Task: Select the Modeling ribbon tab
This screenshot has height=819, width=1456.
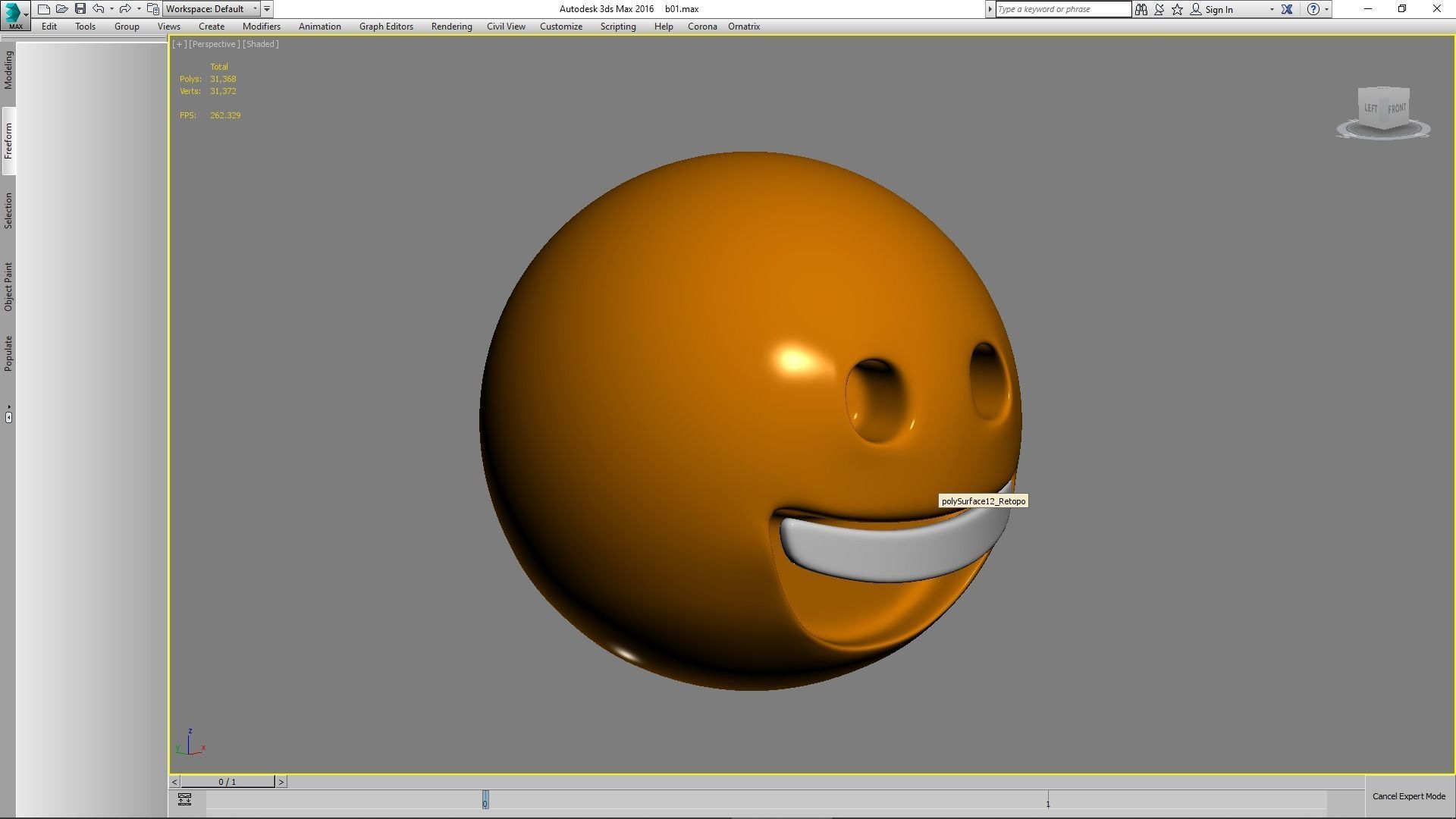Action: point(8,71)
